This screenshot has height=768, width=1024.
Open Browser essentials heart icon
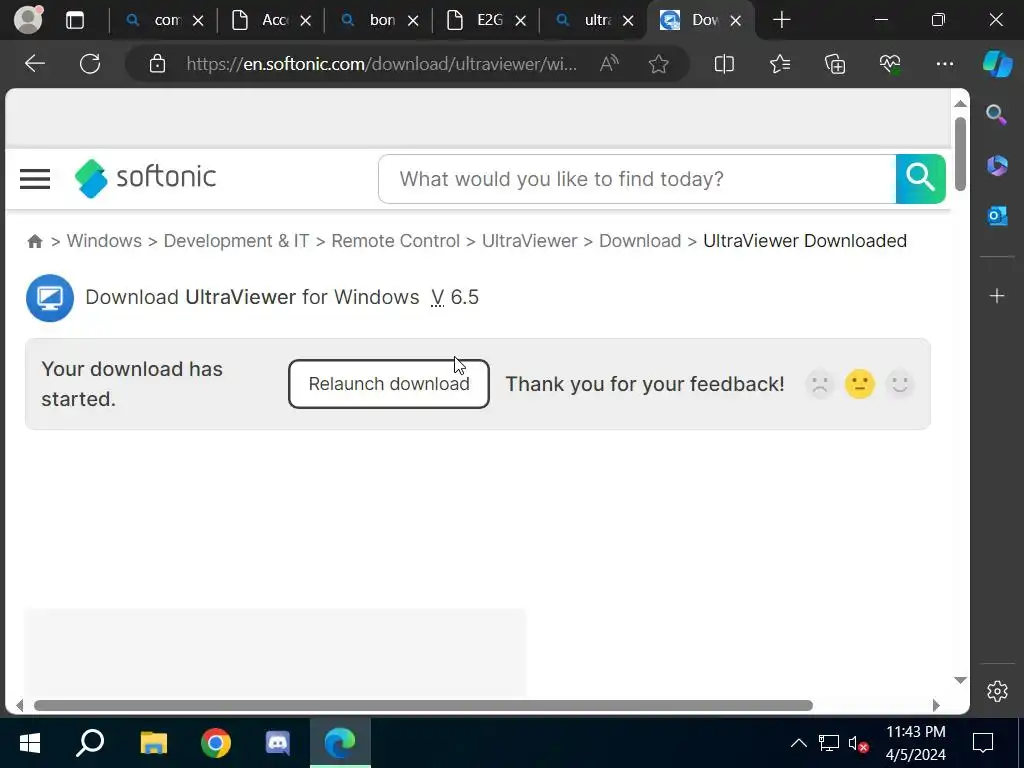[x=889, y=63]
